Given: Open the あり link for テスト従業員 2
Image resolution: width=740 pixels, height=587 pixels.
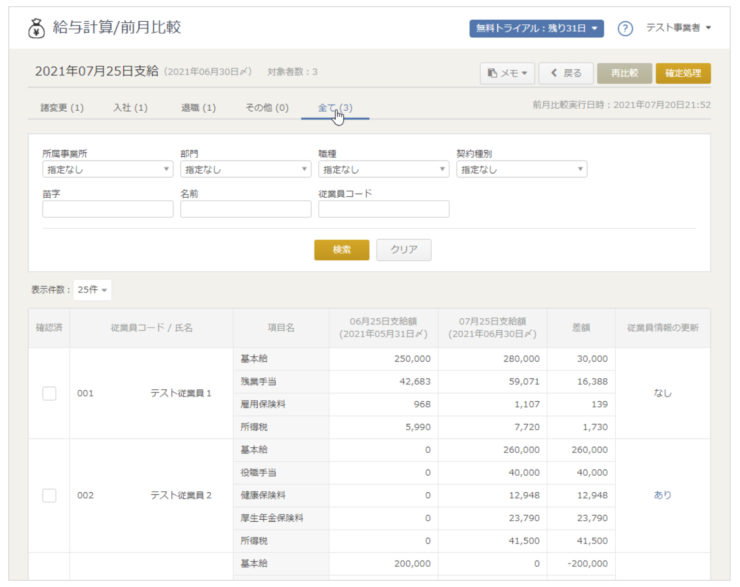Looking at the screenshot, I should click(x=662, y=495).
